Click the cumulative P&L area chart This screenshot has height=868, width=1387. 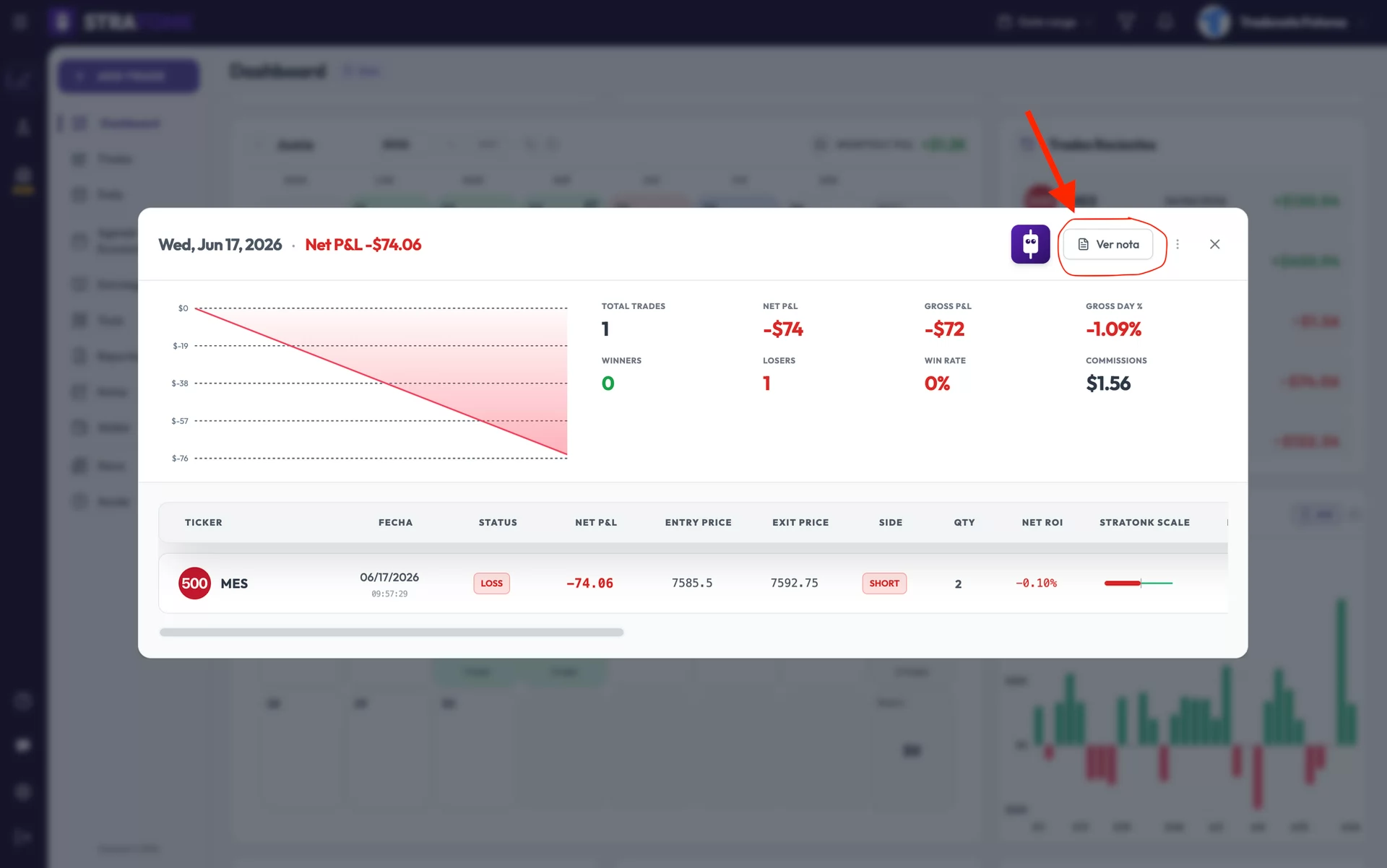click(x=381, y=383)
